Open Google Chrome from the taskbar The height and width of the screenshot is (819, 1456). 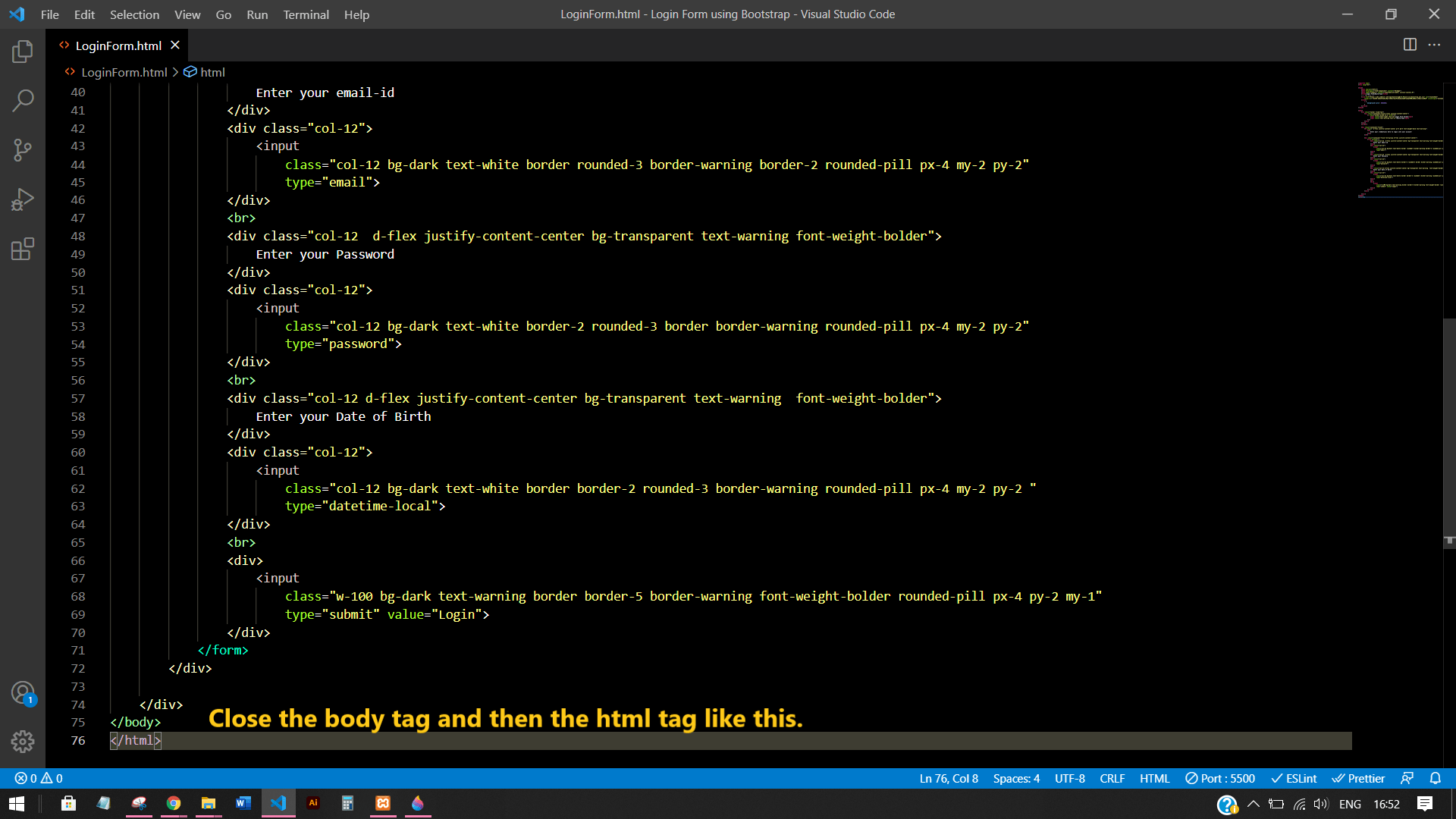click(x=174, y=803)
